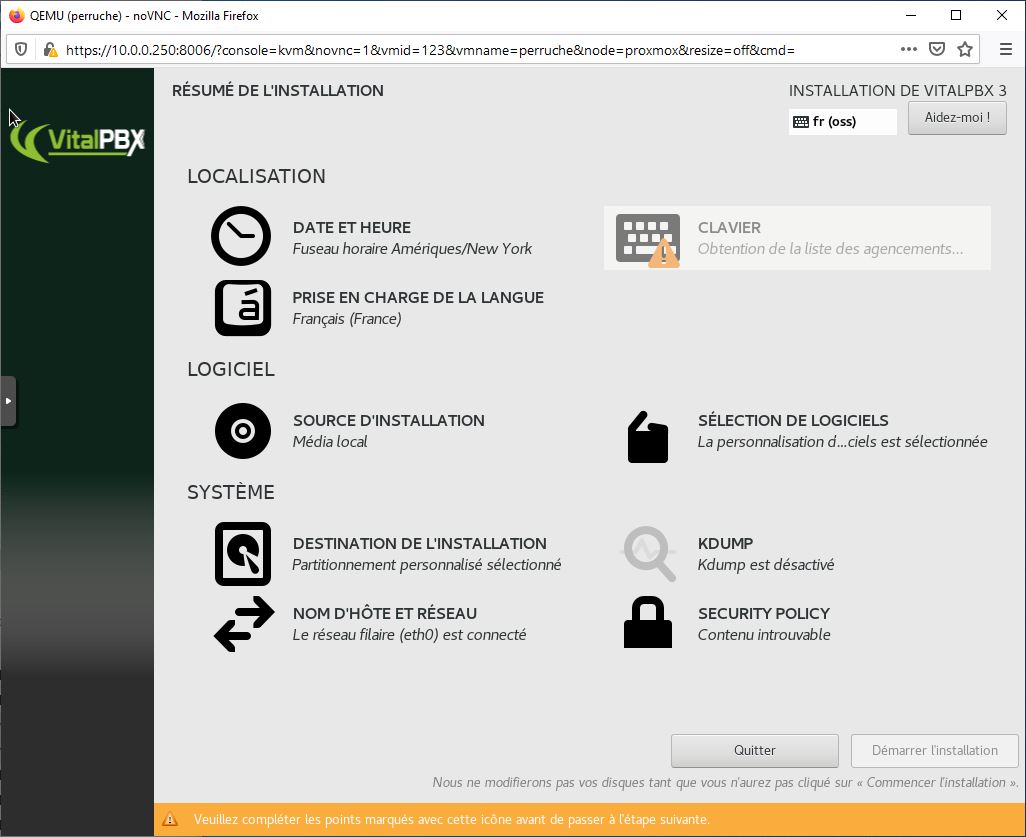This screenshot has width=1026, height=837.
Task: Click the fr (oss) keyboard layout field
Action: (842, 122)
